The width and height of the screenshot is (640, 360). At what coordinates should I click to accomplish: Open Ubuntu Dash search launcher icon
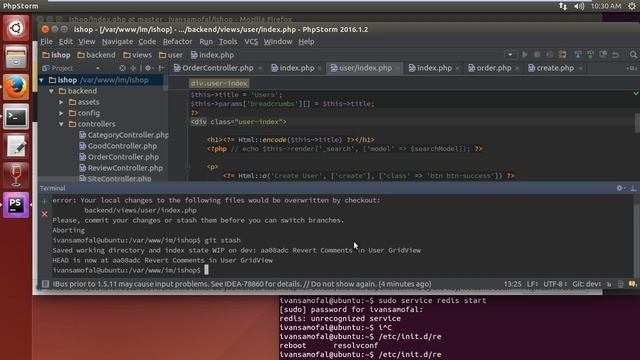tap(16, 28)
